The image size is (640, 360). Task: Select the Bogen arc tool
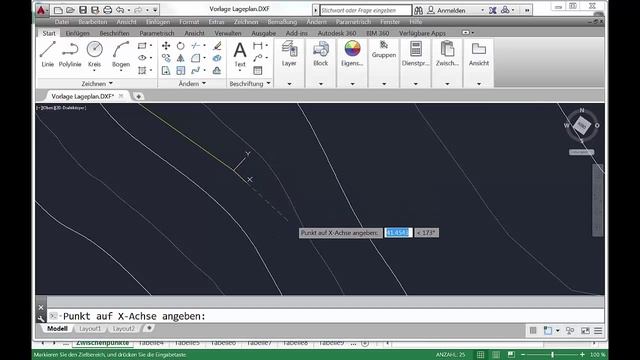tap(121, 53)
